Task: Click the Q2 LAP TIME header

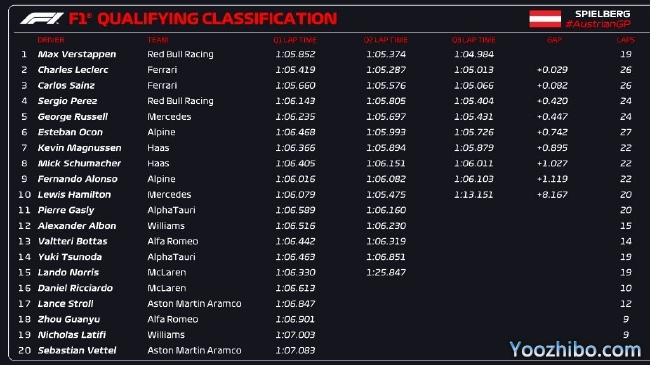Action: coord(386,40)
